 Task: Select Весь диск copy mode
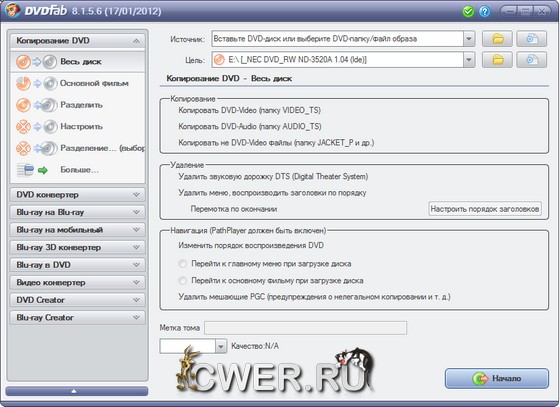click(78, 62)
